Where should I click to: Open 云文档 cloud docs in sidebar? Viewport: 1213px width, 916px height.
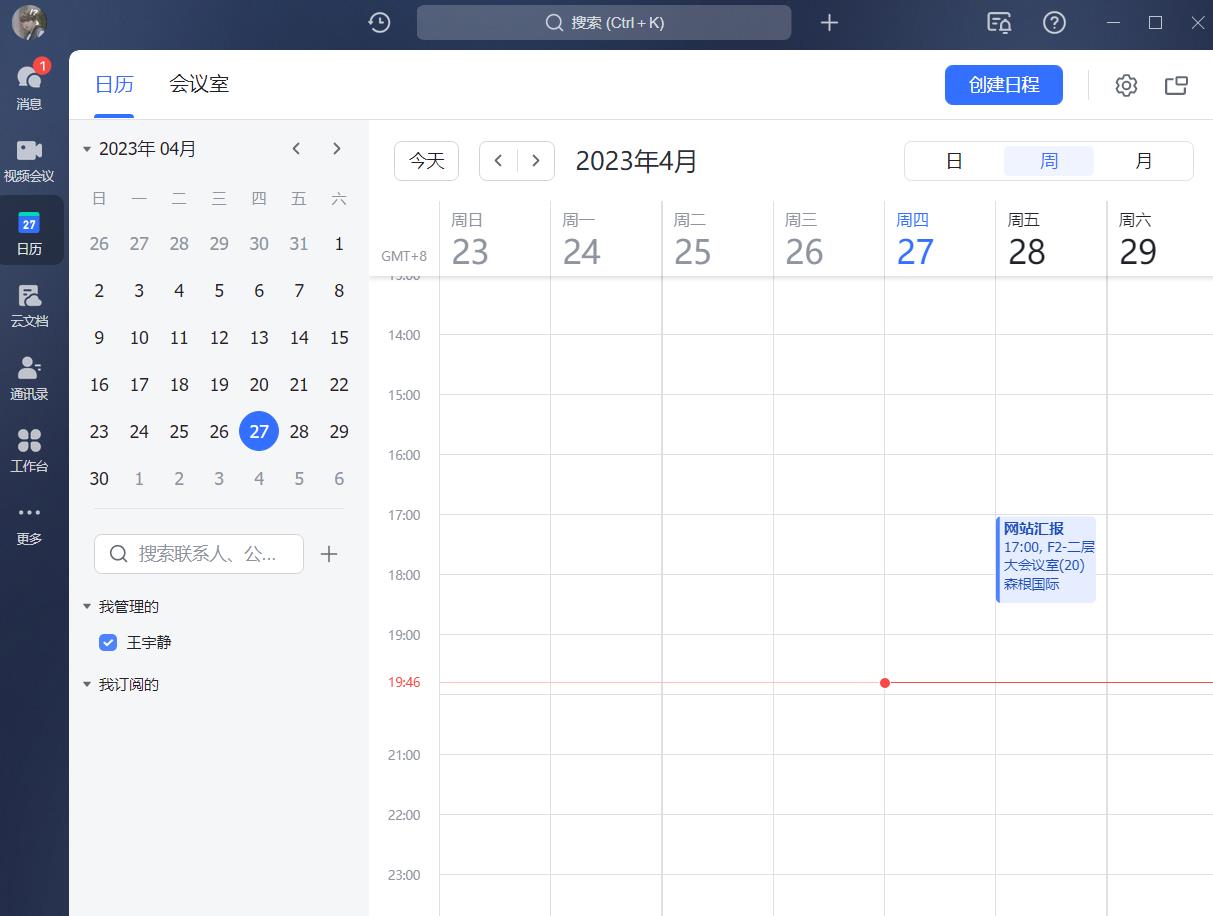pos(29,304)
